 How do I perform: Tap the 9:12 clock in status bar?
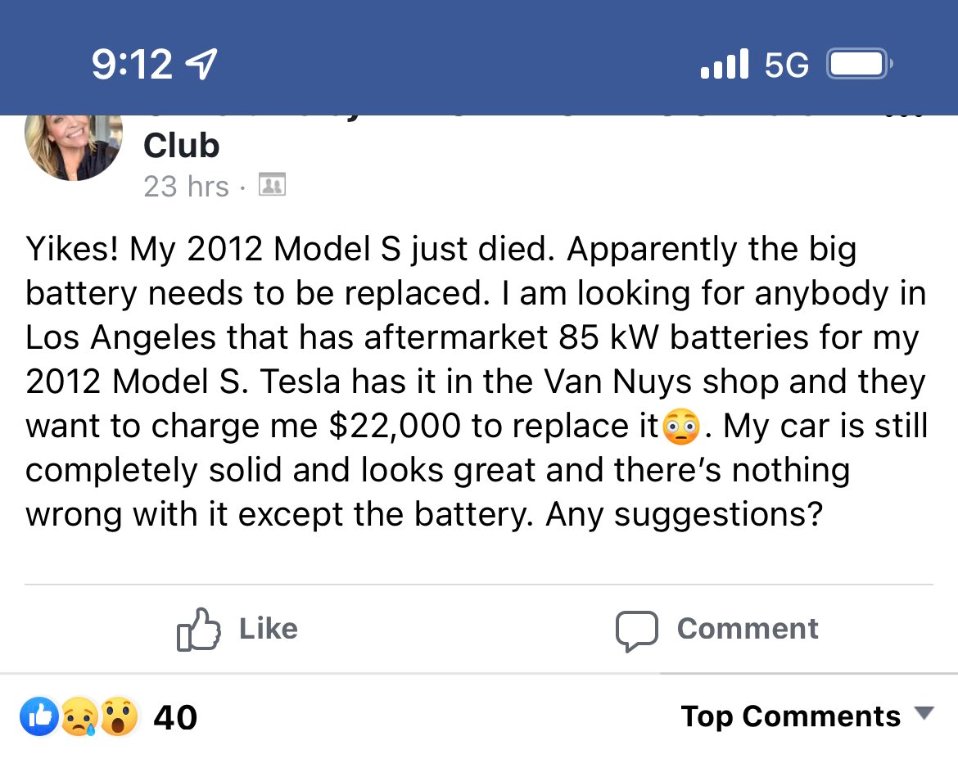coord(132,66)
